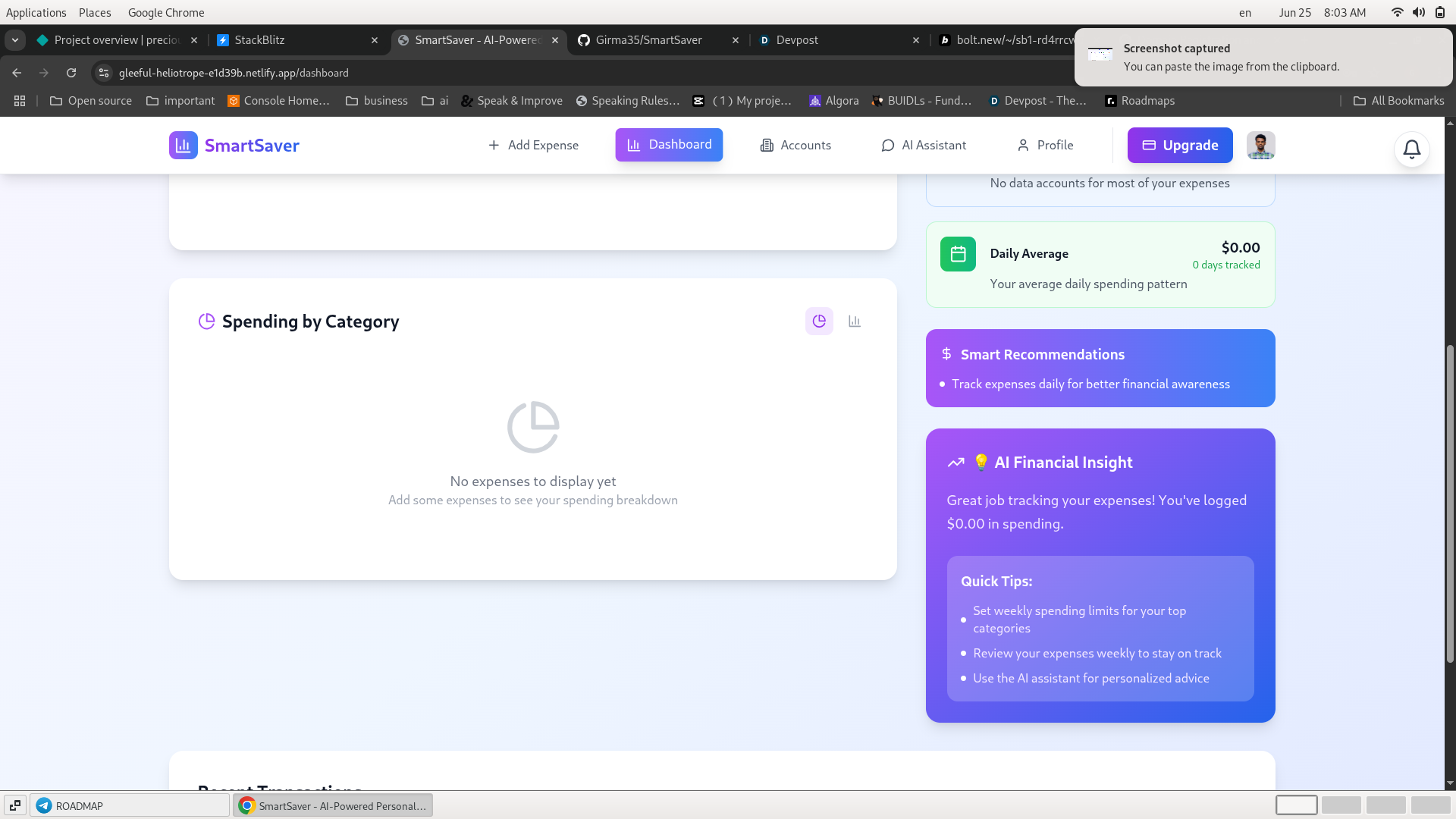Reload the current page
The height and width of the screenshot is (819, 1456).
pos(71,73)
